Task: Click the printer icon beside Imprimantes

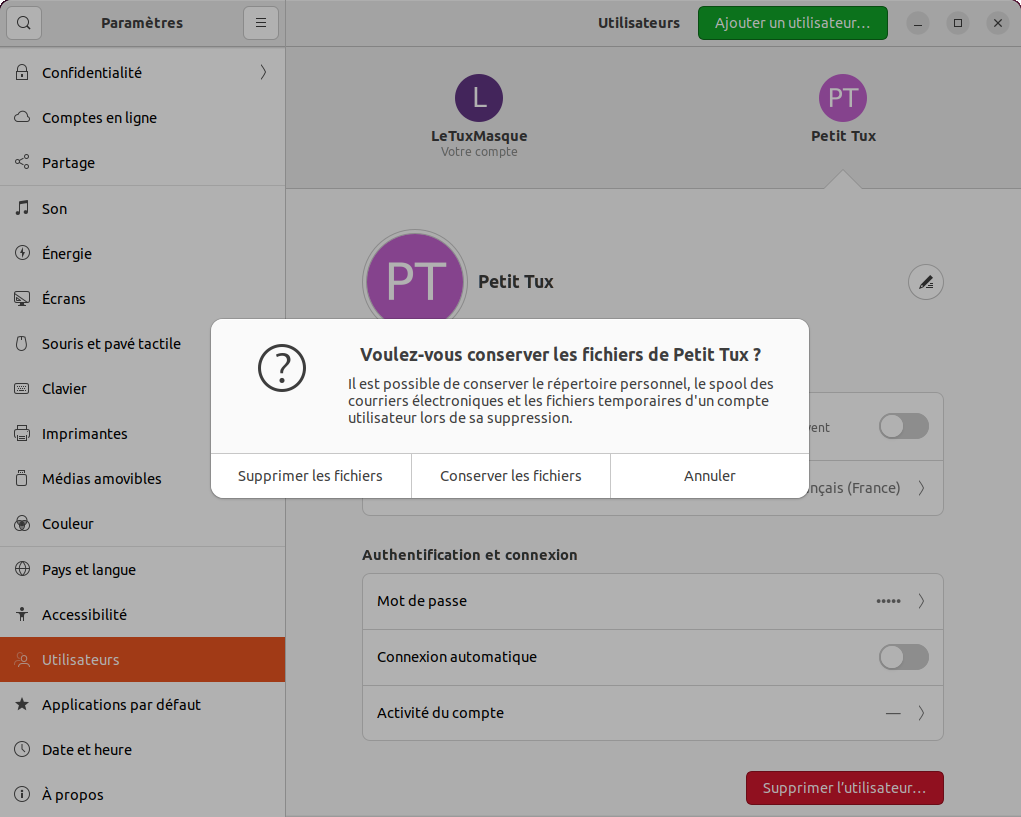Action: (x=22, y=434)
